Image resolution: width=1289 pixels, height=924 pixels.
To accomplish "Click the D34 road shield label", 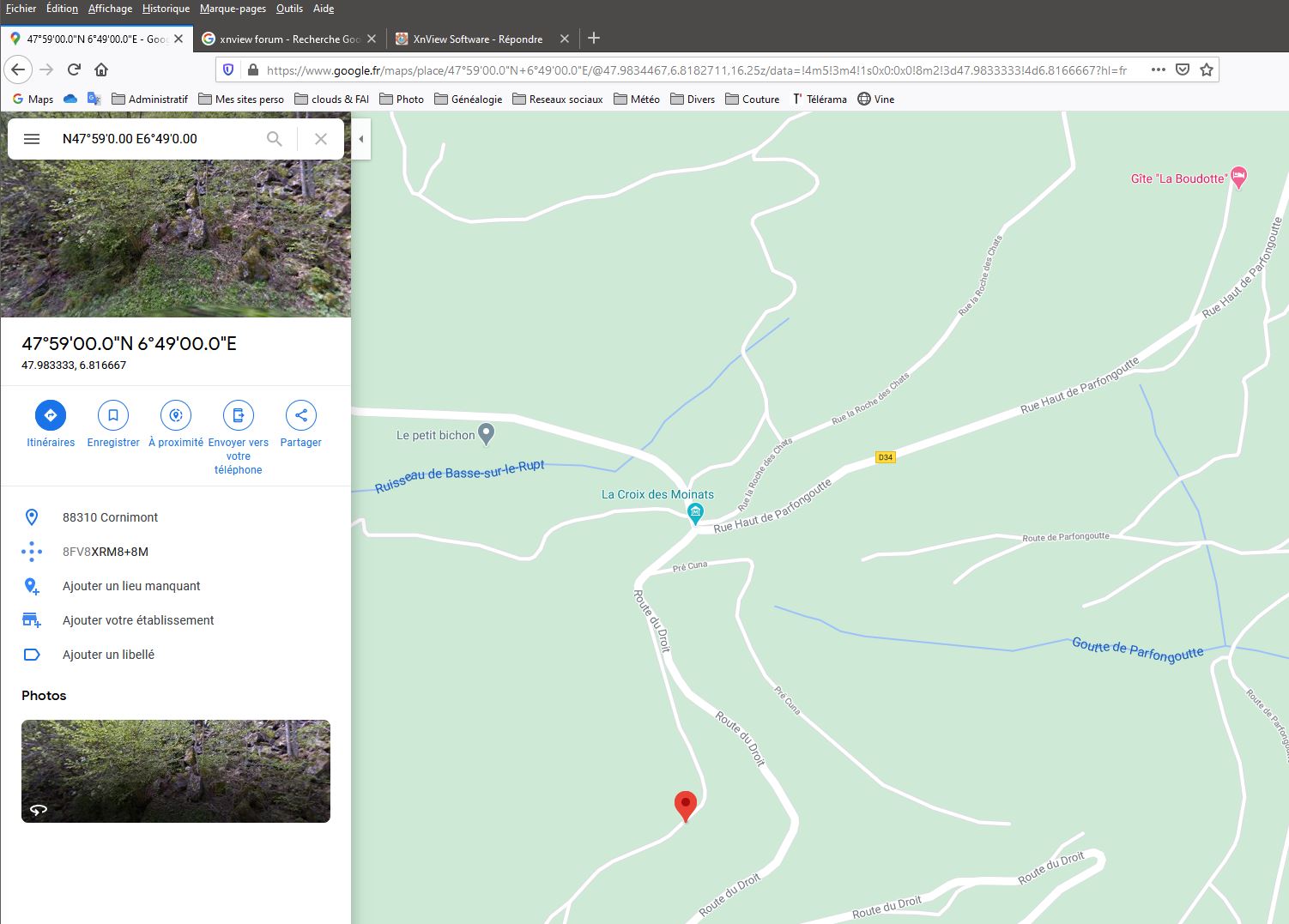I will pos(886,457).
